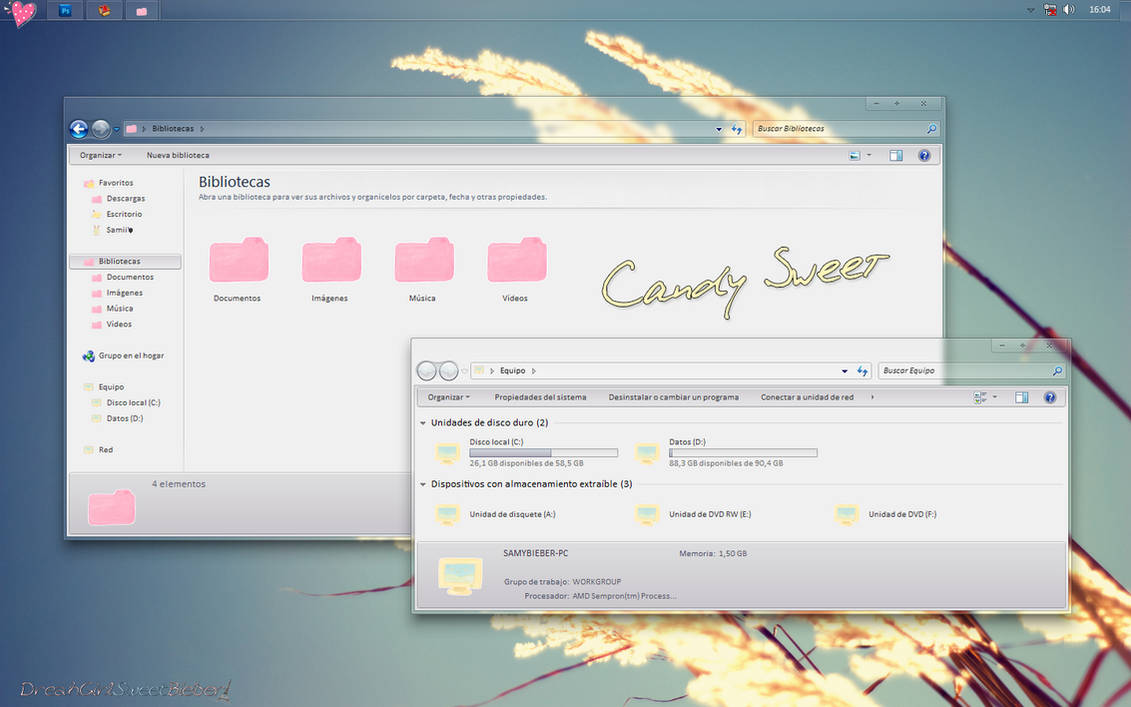Select the Imágenes library folder
The width and height of the screenshot is (1131, 707).
tap(330, 269)
